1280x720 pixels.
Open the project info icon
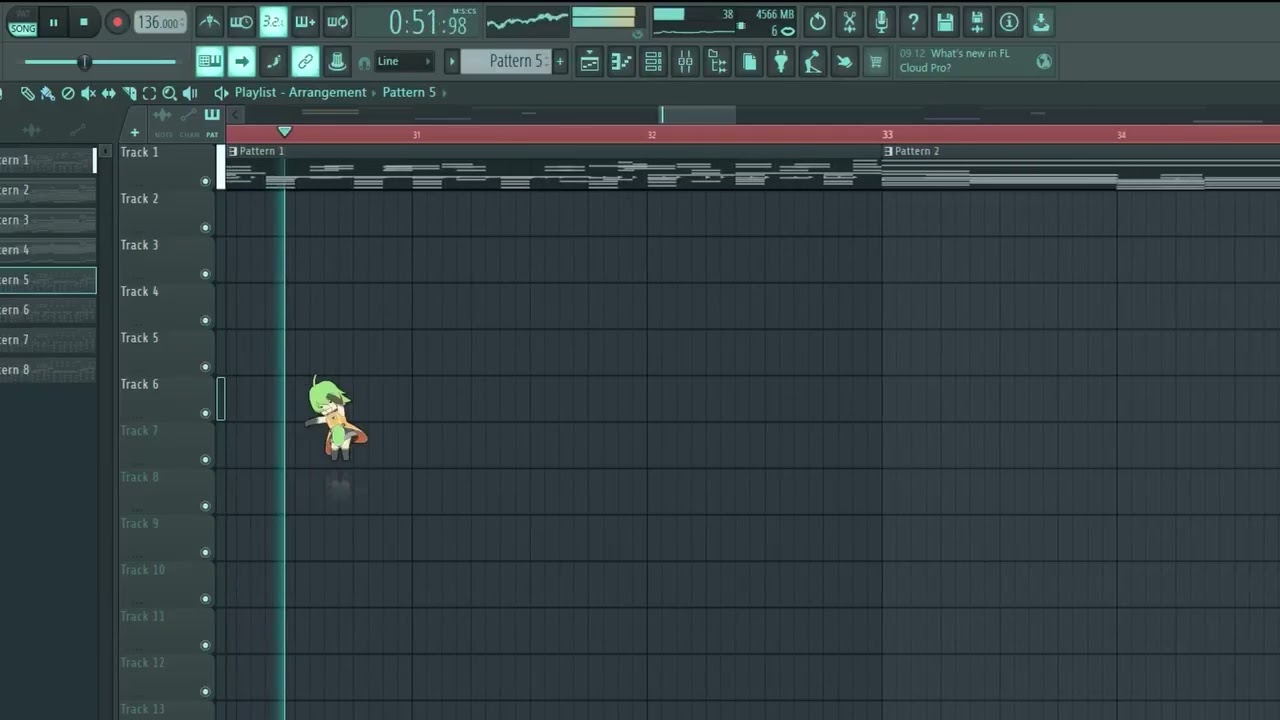pyautogui.click(x=1009, y=21)
